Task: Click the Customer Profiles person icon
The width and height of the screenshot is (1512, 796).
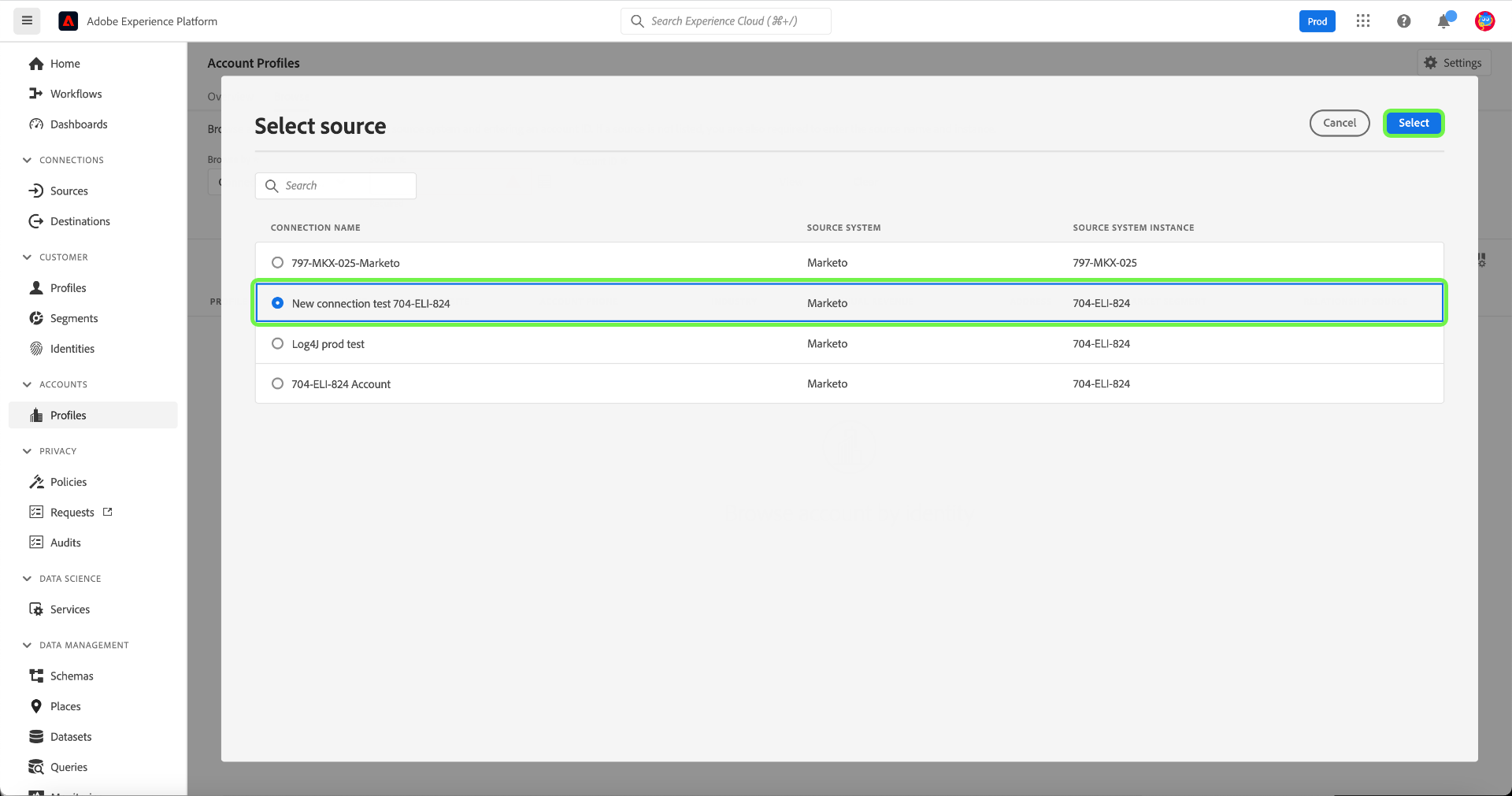Action: (x=36, y=288)
